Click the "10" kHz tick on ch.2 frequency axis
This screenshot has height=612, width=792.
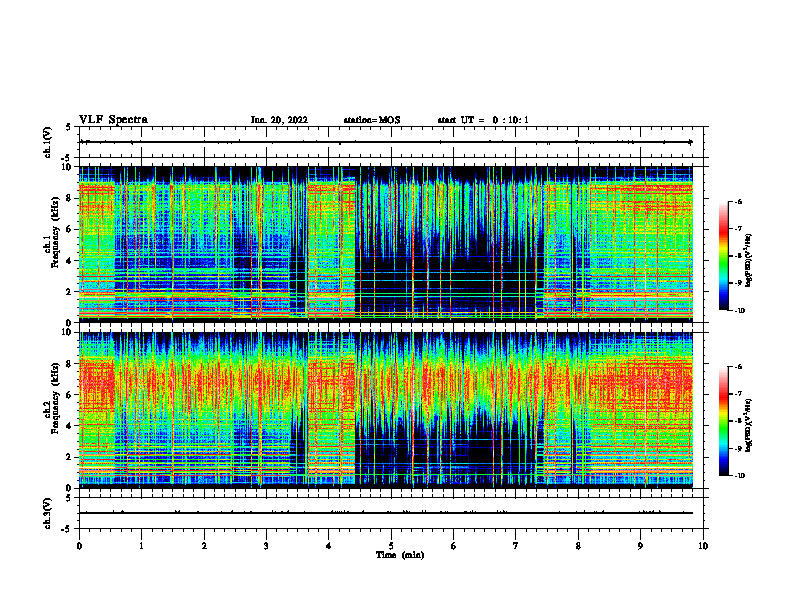(x=67, y=332)
